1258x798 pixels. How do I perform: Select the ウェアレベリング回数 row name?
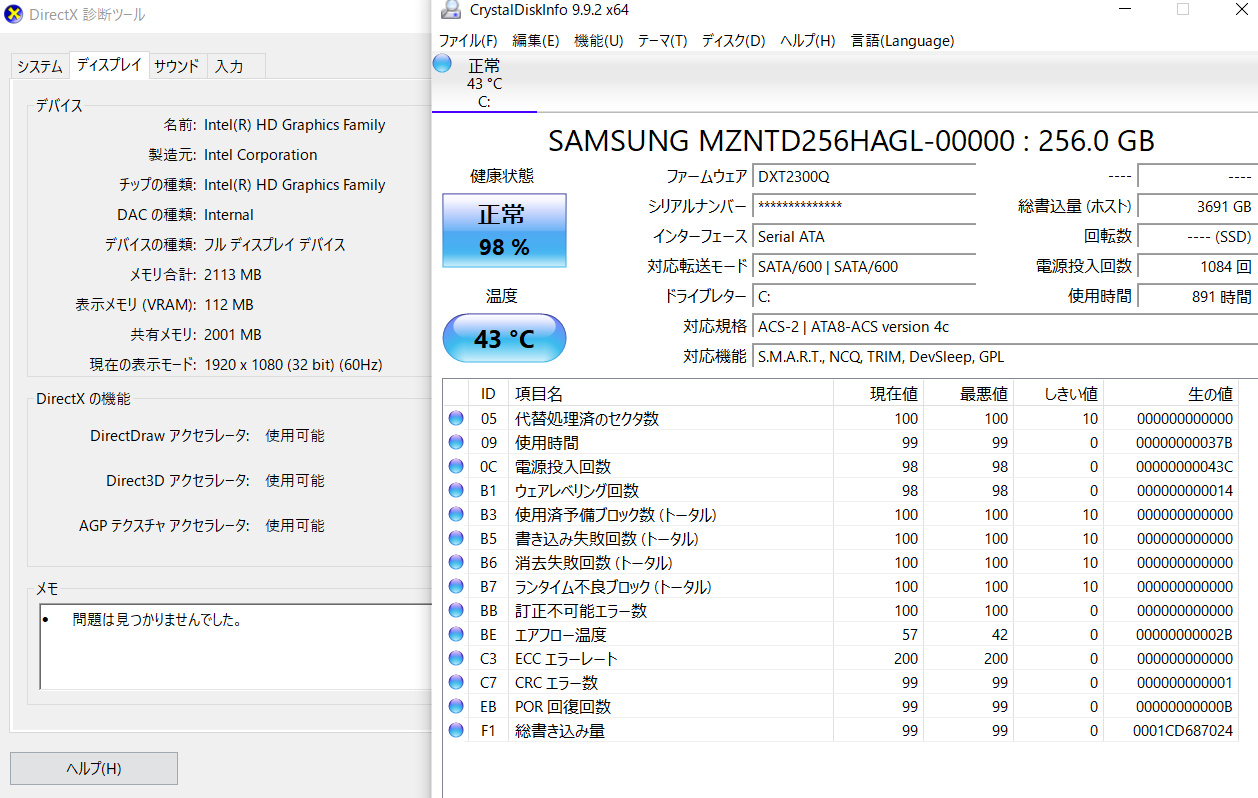tap(577, 491)
